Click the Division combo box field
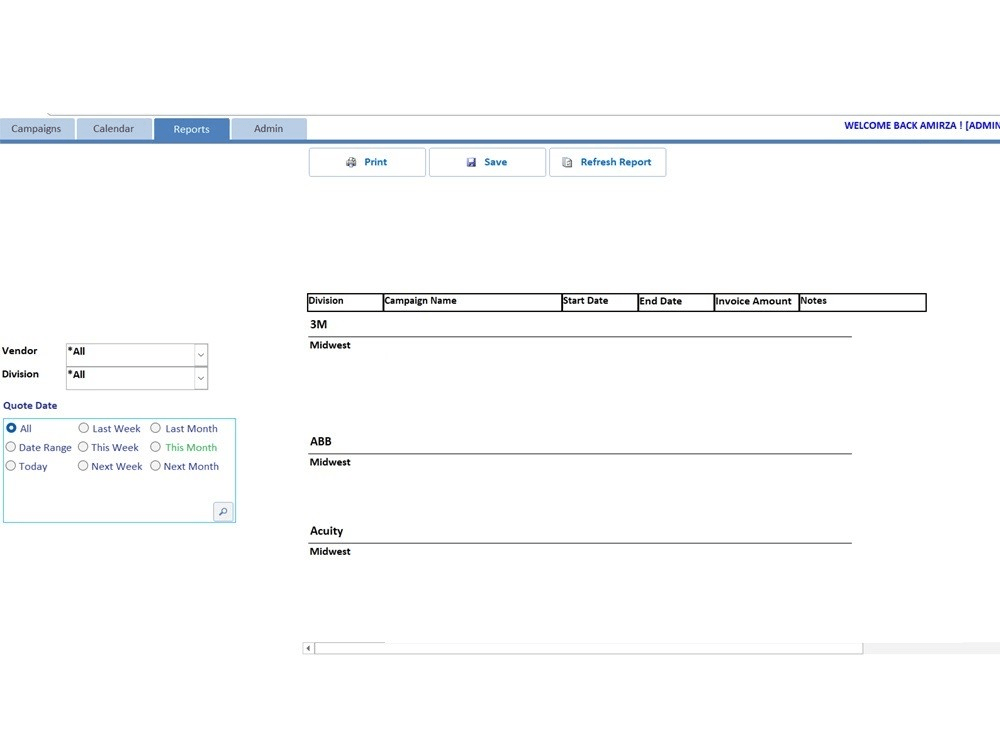1000x750 pixels. (x=136, y=378)
